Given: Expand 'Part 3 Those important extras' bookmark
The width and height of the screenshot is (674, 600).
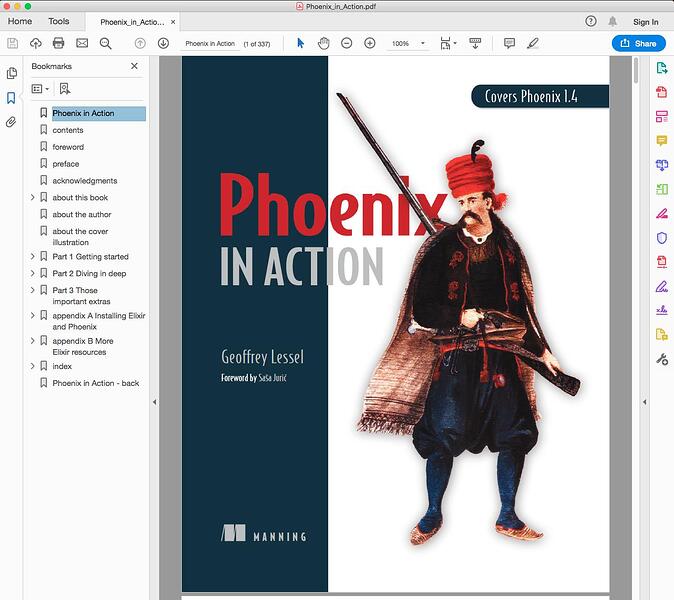Looking at the screenshot, I should (x=33, y=290).
